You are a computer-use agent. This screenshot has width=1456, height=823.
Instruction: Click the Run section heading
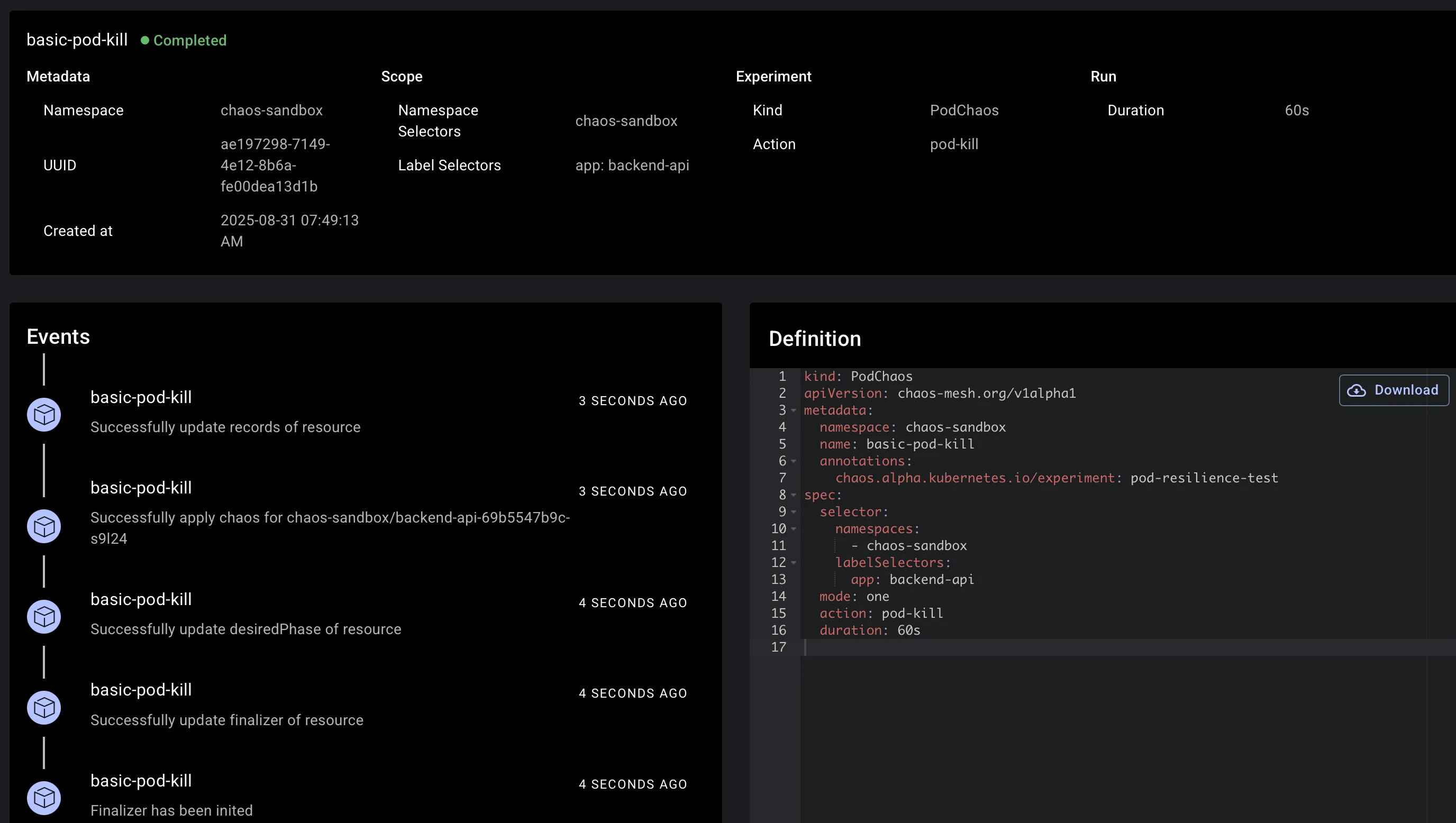(1103, 76)
